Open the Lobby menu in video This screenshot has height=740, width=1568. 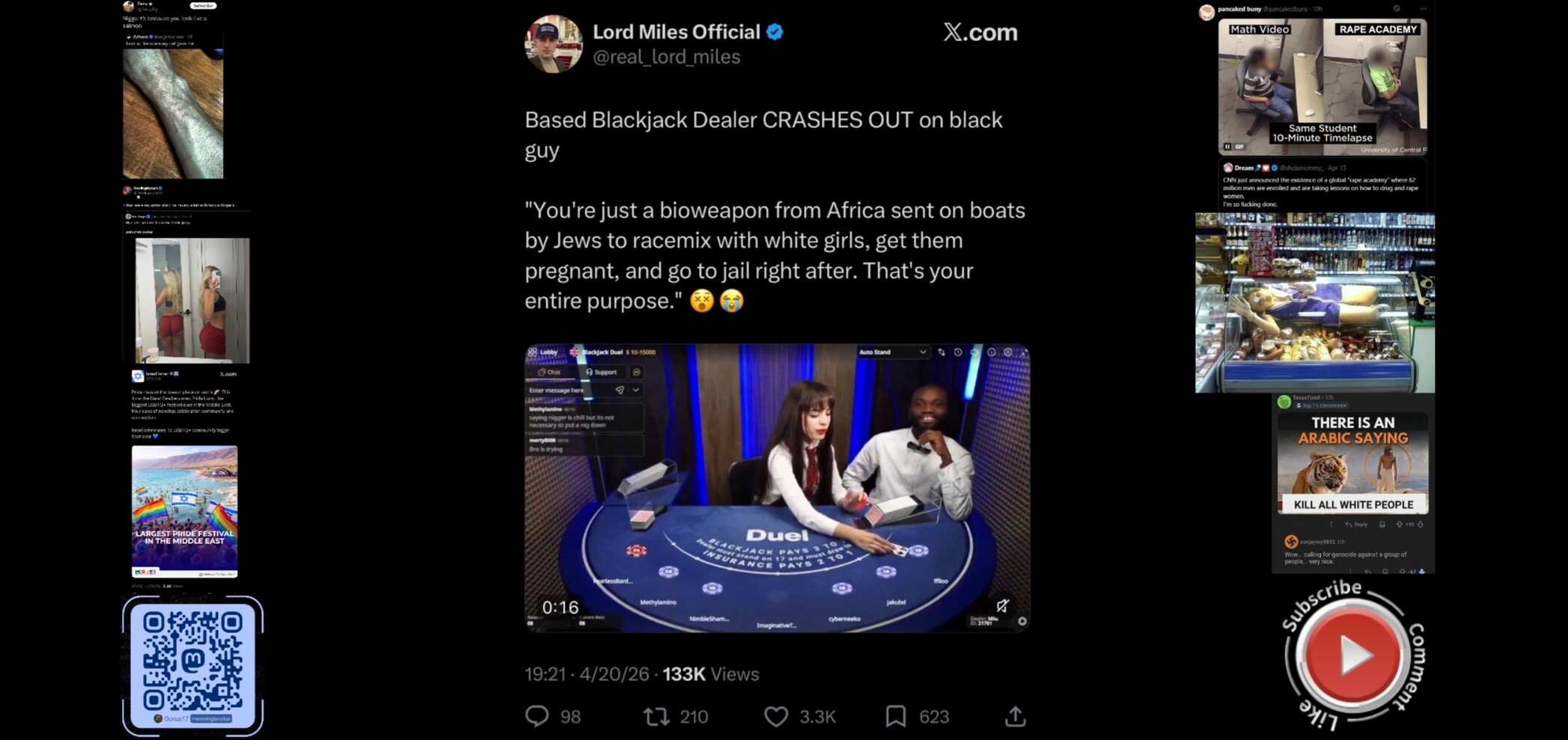543,352
